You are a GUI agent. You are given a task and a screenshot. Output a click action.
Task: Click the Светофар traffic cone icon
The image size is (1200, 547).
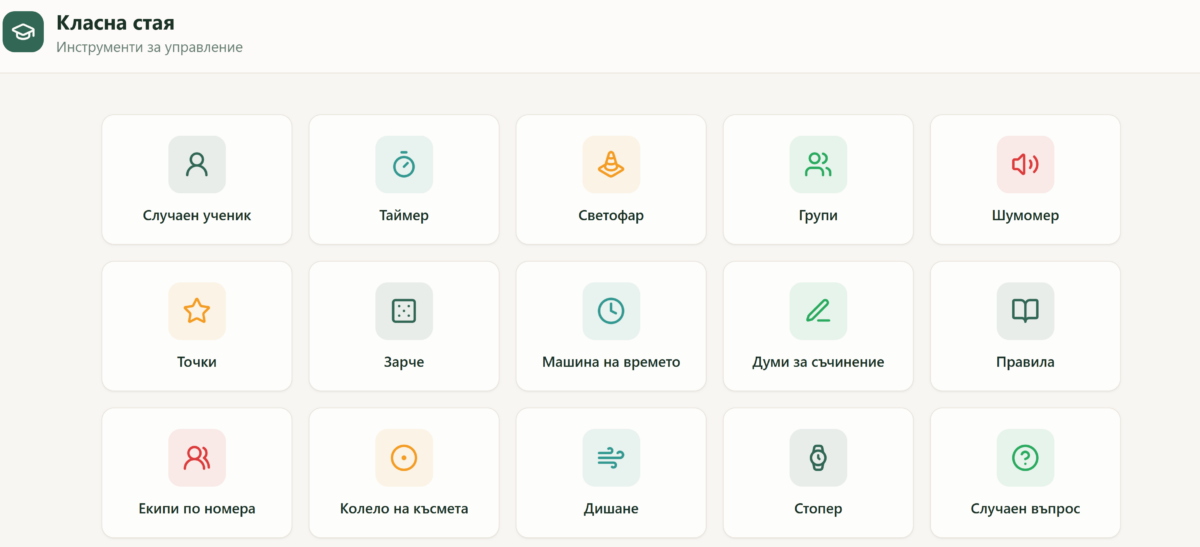(611, 164)
